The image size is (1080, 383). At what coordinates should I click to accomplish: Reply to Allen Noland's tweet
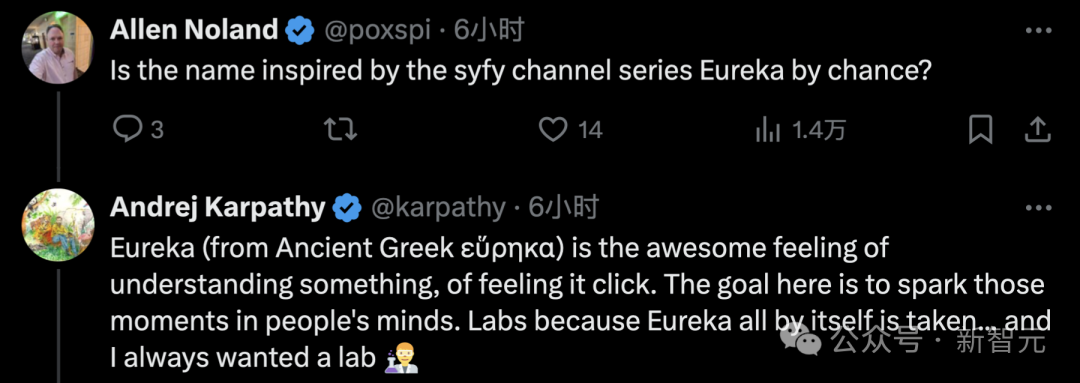tap(138, 130)
